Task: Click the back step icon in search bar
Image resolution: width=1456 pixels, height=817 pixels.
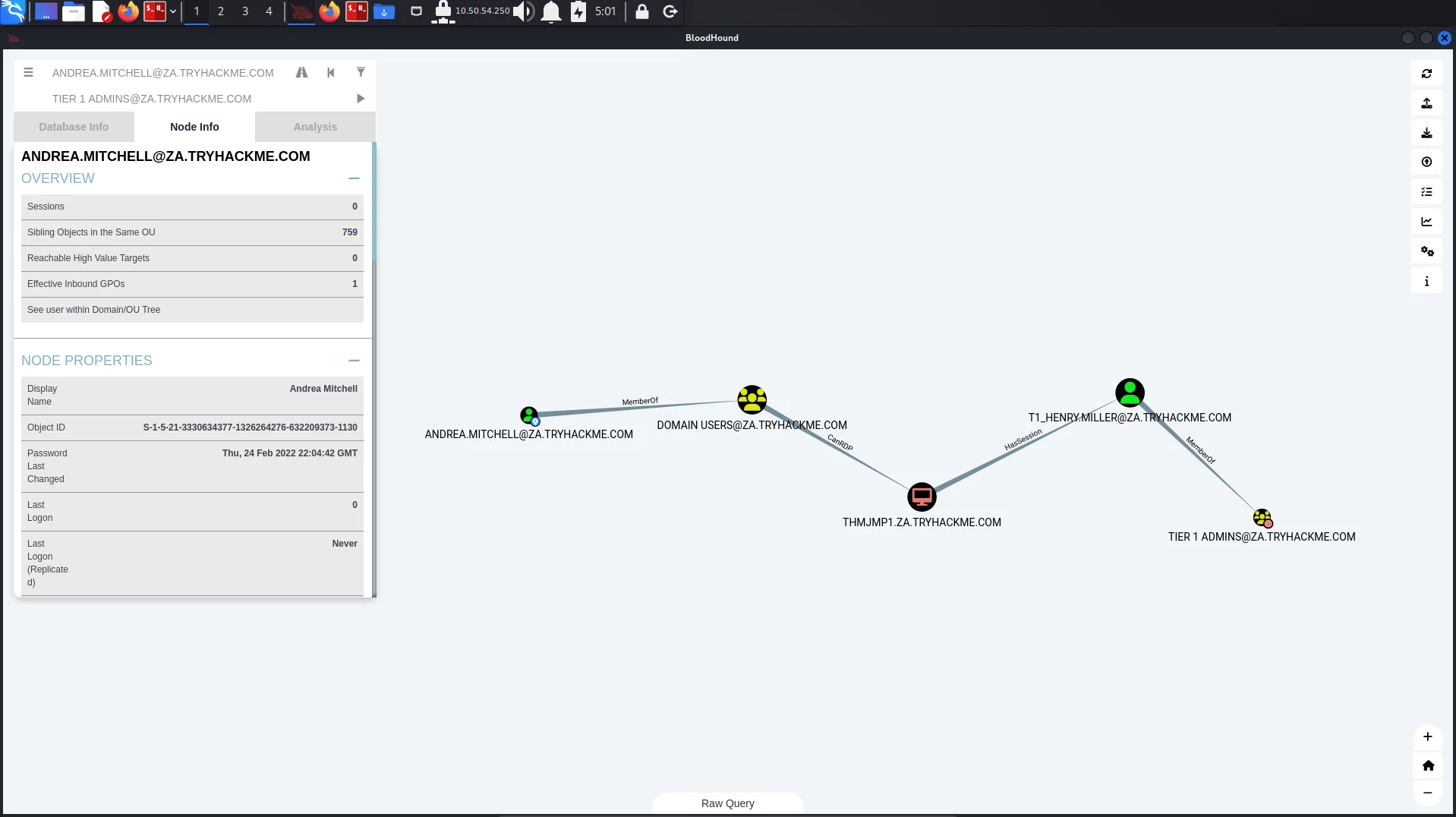Action: pyautogui.click(x=331, y=73)
